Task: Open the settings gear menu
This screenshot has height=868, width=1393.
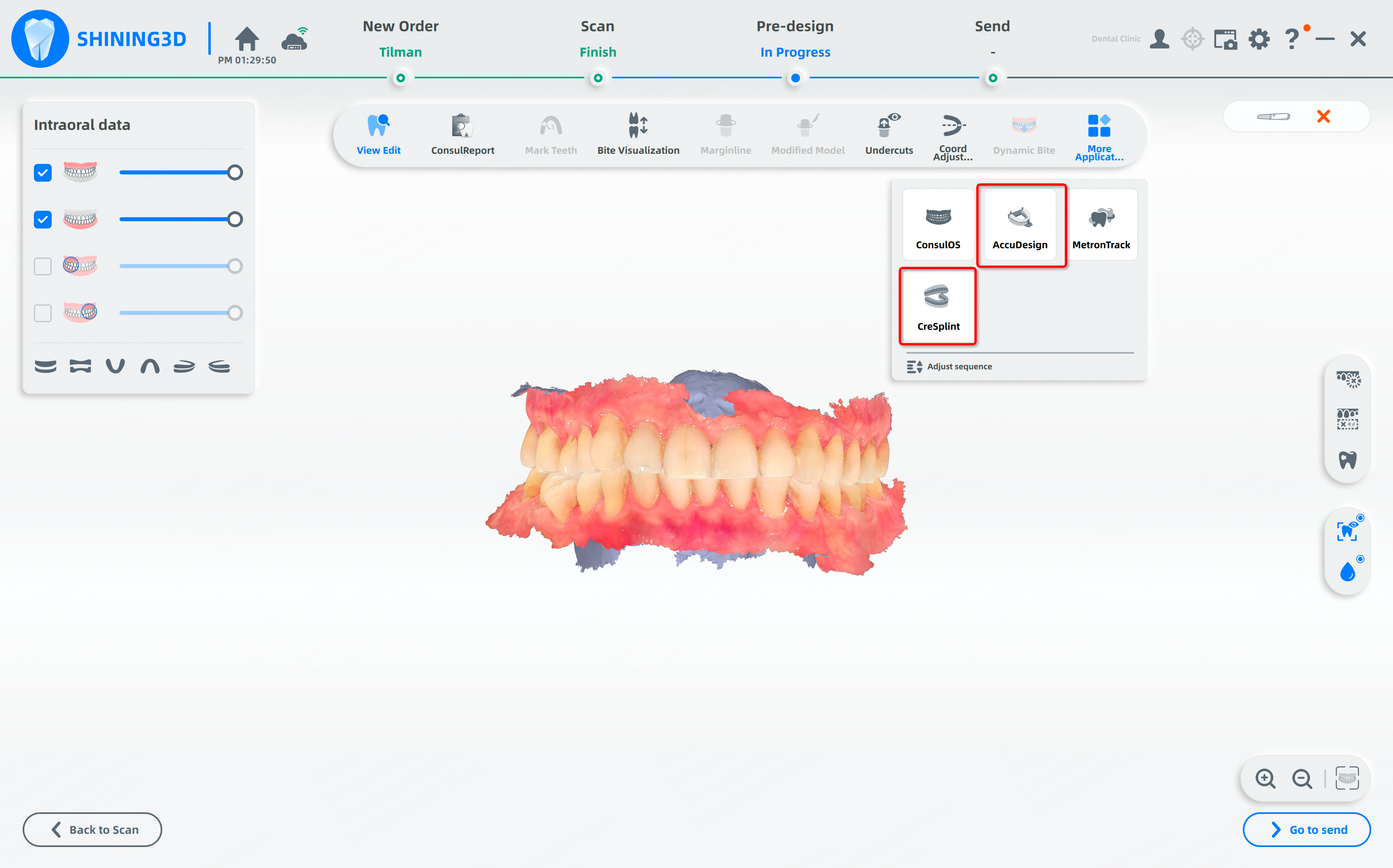Action: point(1259,39)
